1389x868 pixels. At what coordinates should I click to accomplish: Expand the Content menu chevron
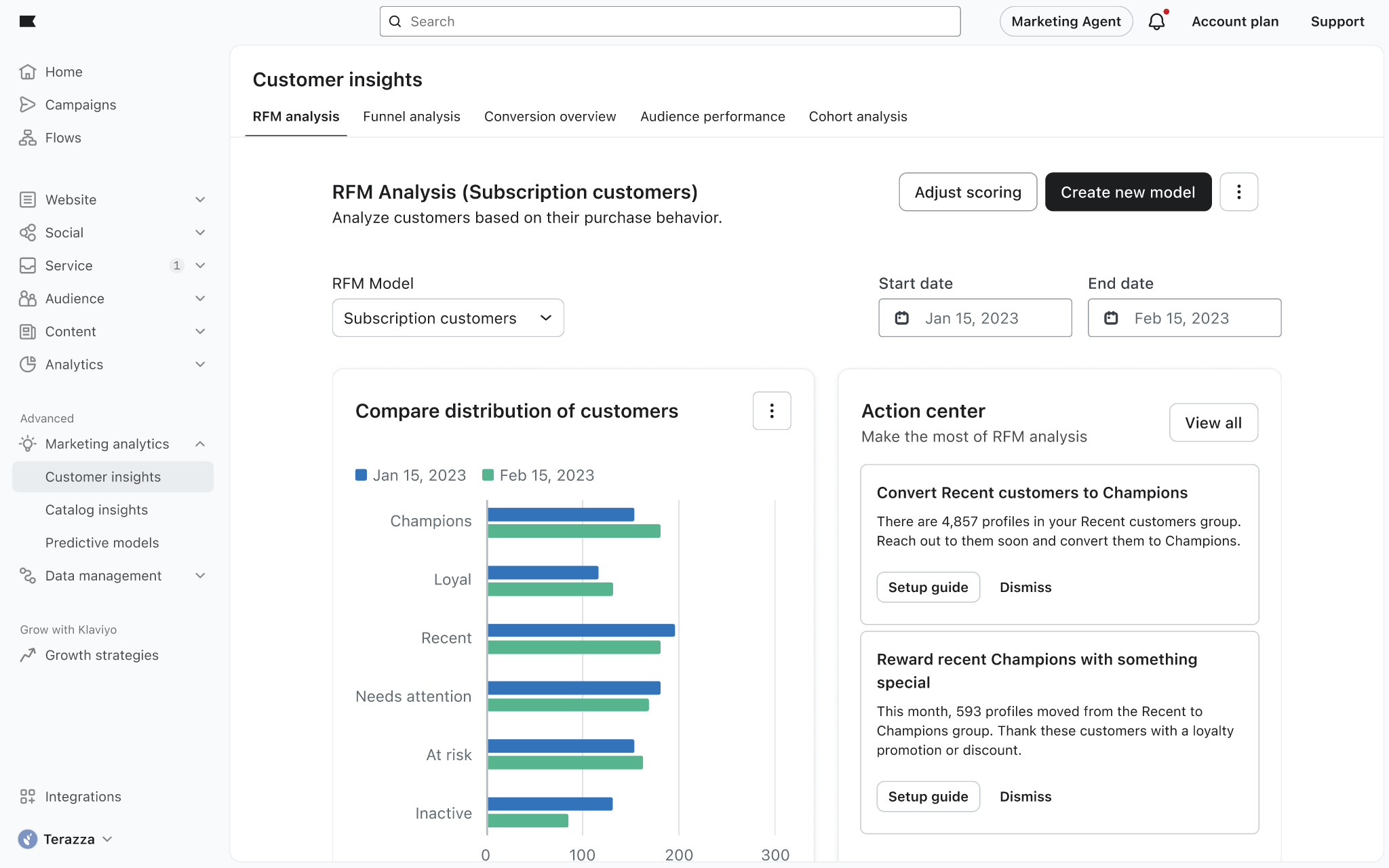(200, 332)
